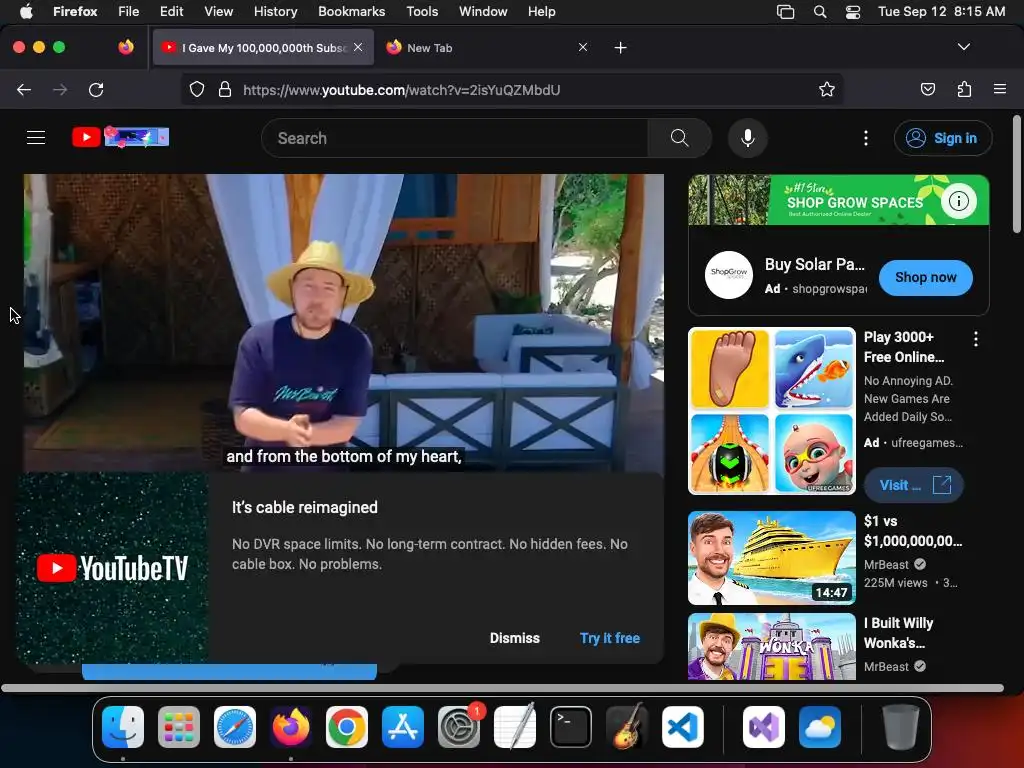The height and width of the screenshot is (768, 1024).
Task: Open Terminal from the Dock
Action: click(571, 727)
